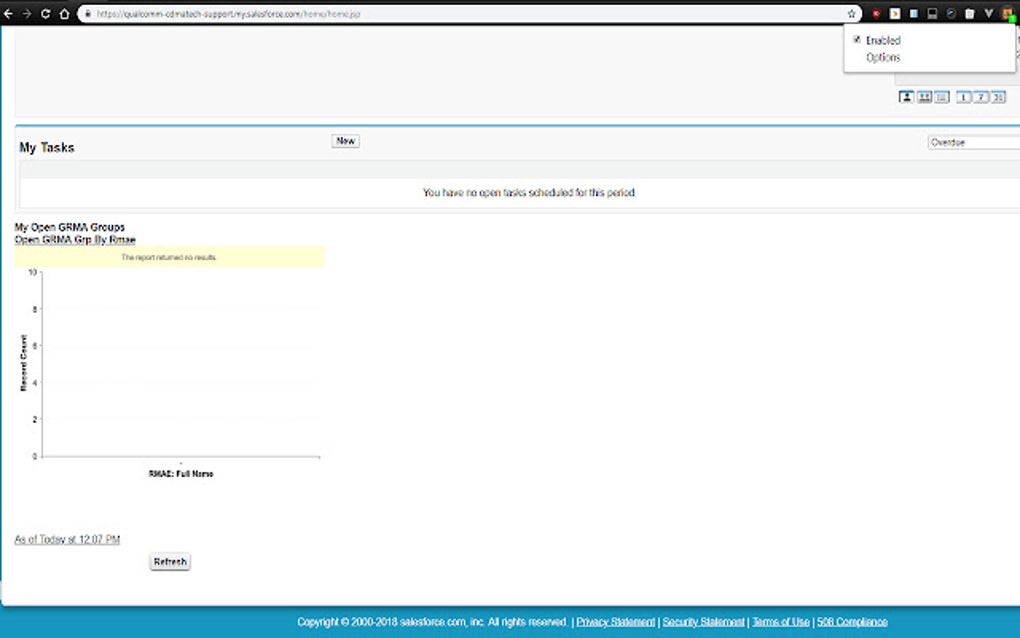Open the Overdue tasks filter dropdown

[970, 142]
